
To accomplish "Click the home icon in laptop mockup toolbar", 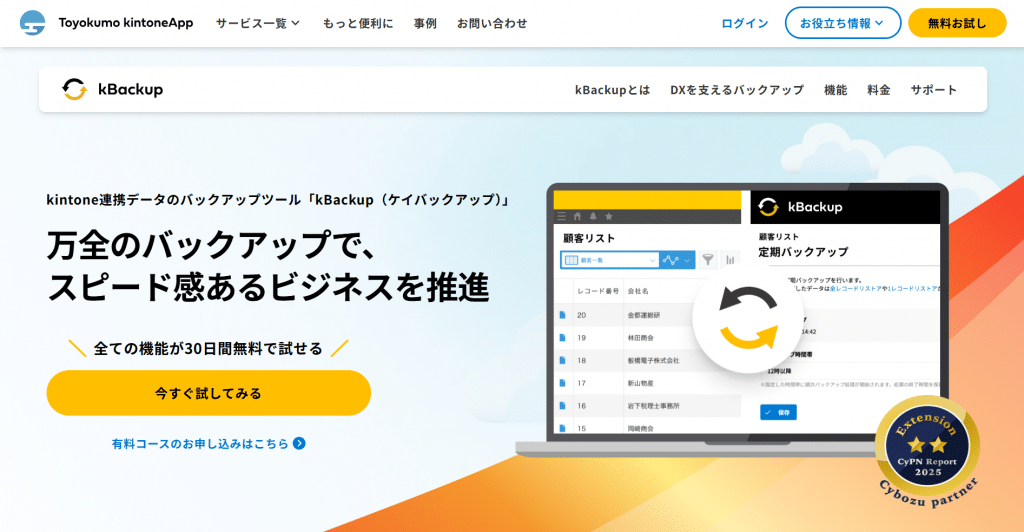I will tap(577, 216).
